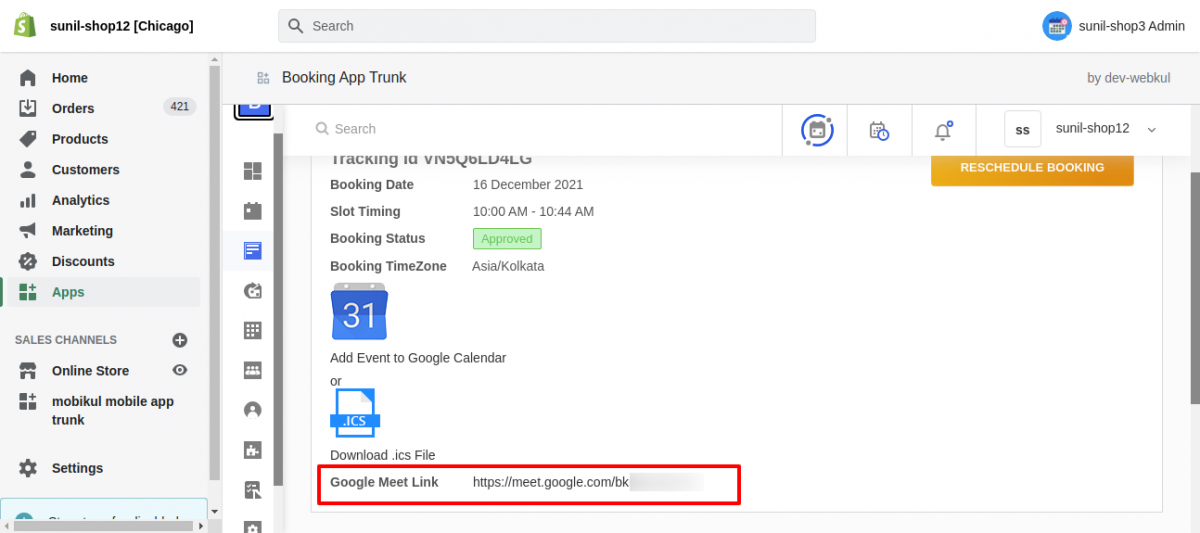The height and width of the screenshot is (533, 1200).
Task: Go to Customers in the left menu
Action: [85, 170]
